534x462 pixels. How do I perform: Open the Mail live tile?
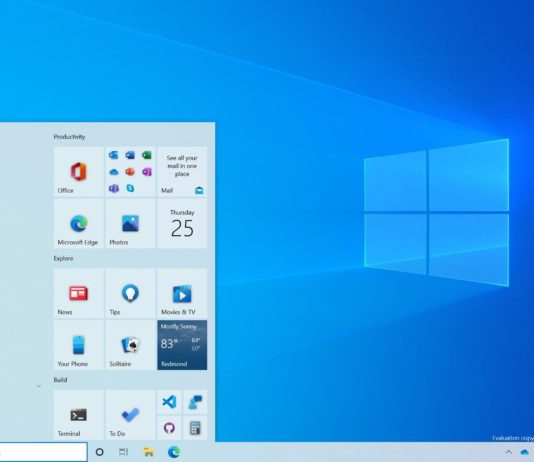click(x=182, y=172)
